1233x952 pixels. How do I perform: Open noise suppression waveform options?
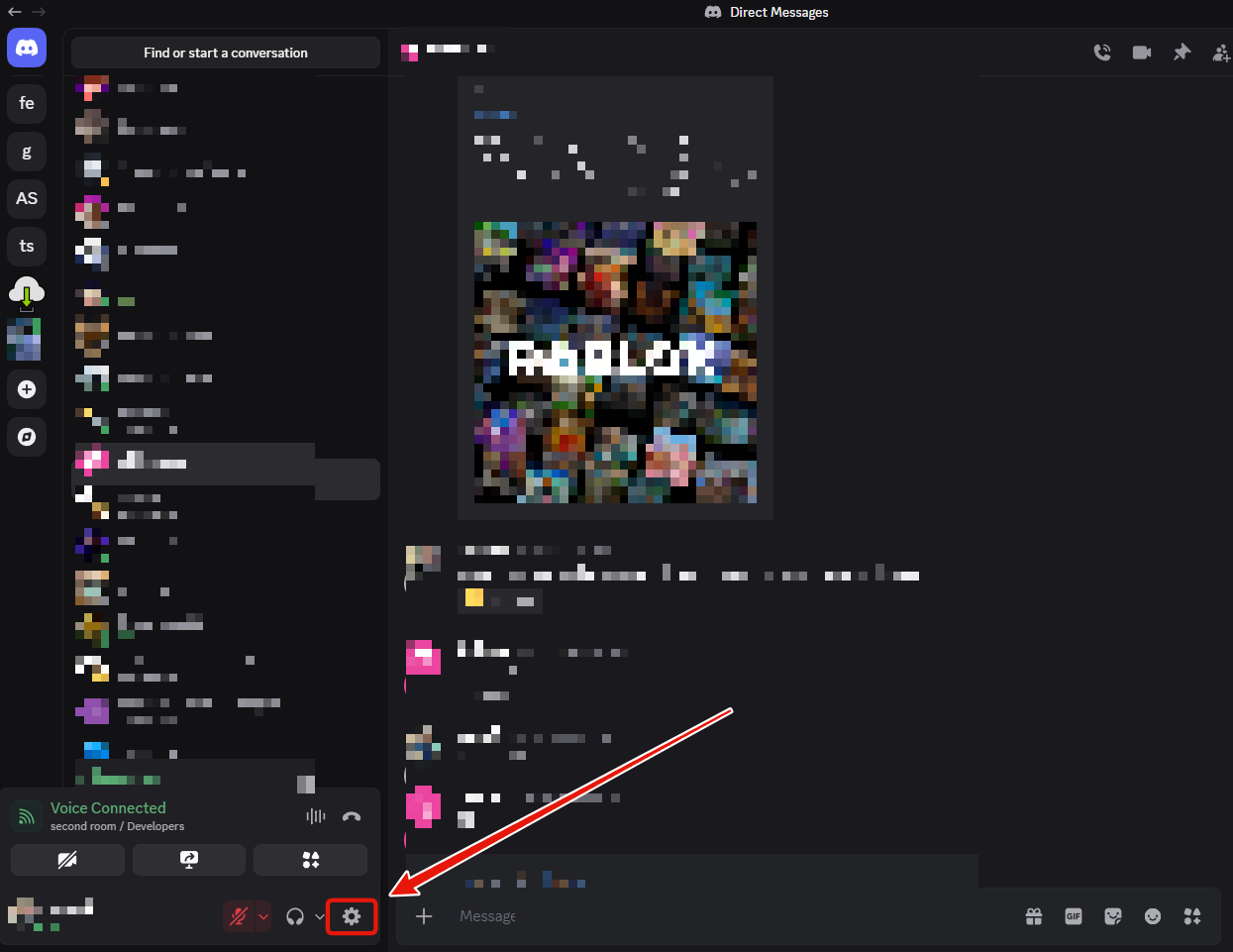[x=316, y=816]
